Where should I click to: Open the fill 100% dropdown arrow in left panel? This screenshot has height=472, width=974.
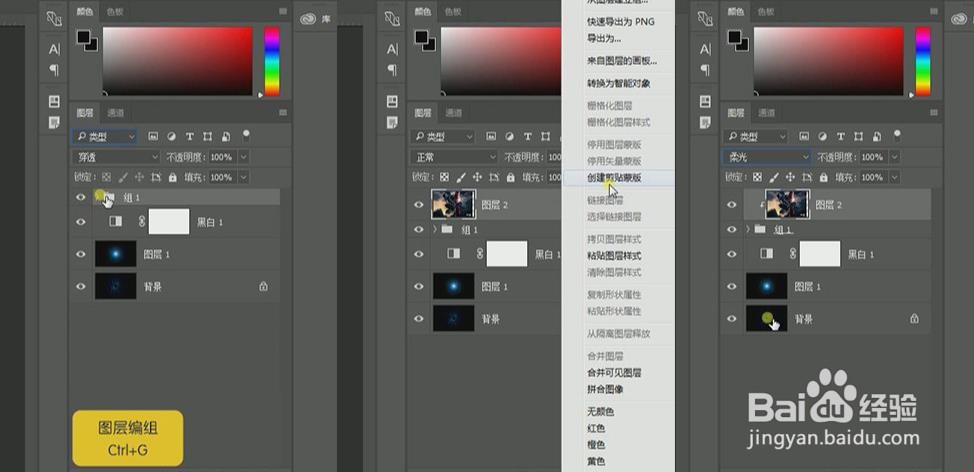click(244, 177)
